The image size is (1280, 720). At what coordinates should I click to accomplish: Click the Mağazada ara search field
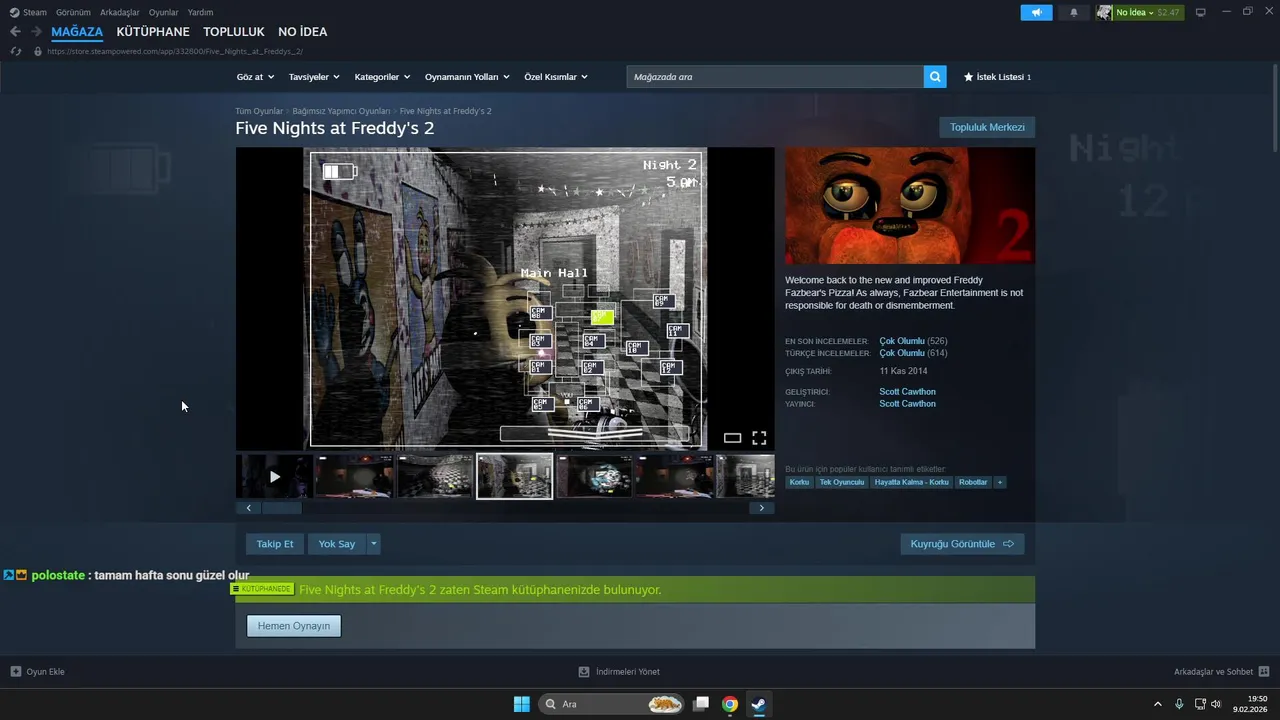775,77
